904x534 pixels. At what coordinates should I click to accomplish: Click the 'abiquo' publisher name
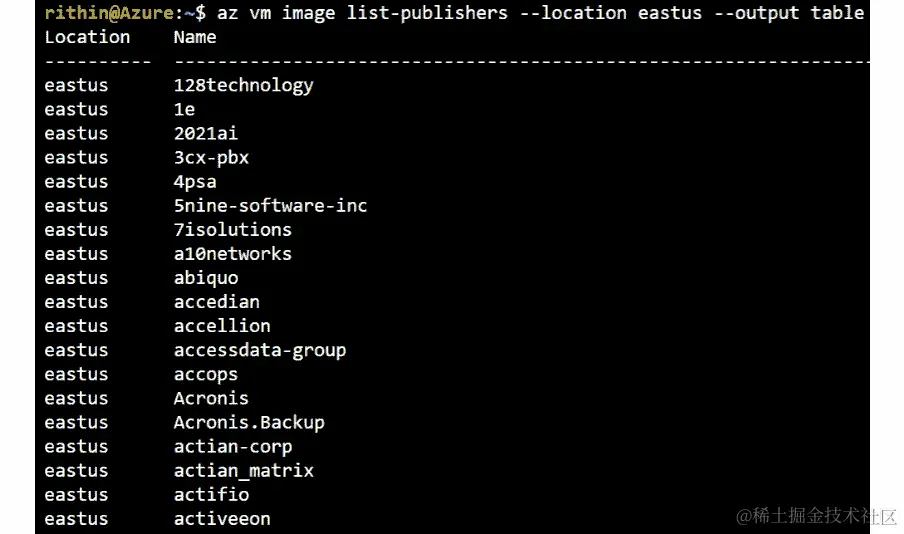[206, 278]
